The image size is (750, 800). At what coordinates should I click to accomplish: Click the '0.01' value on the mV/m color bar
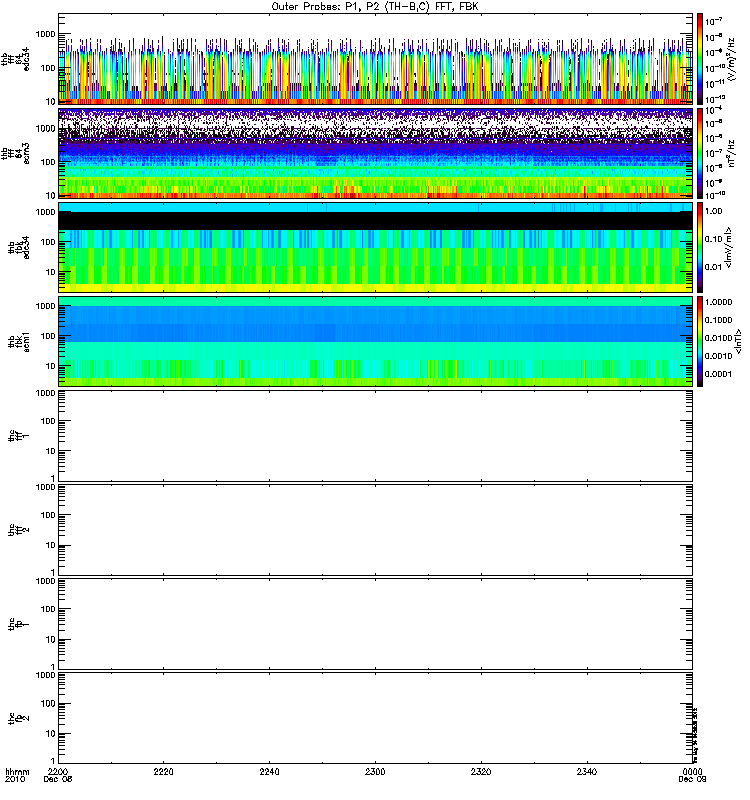click(x=713, y=267)
